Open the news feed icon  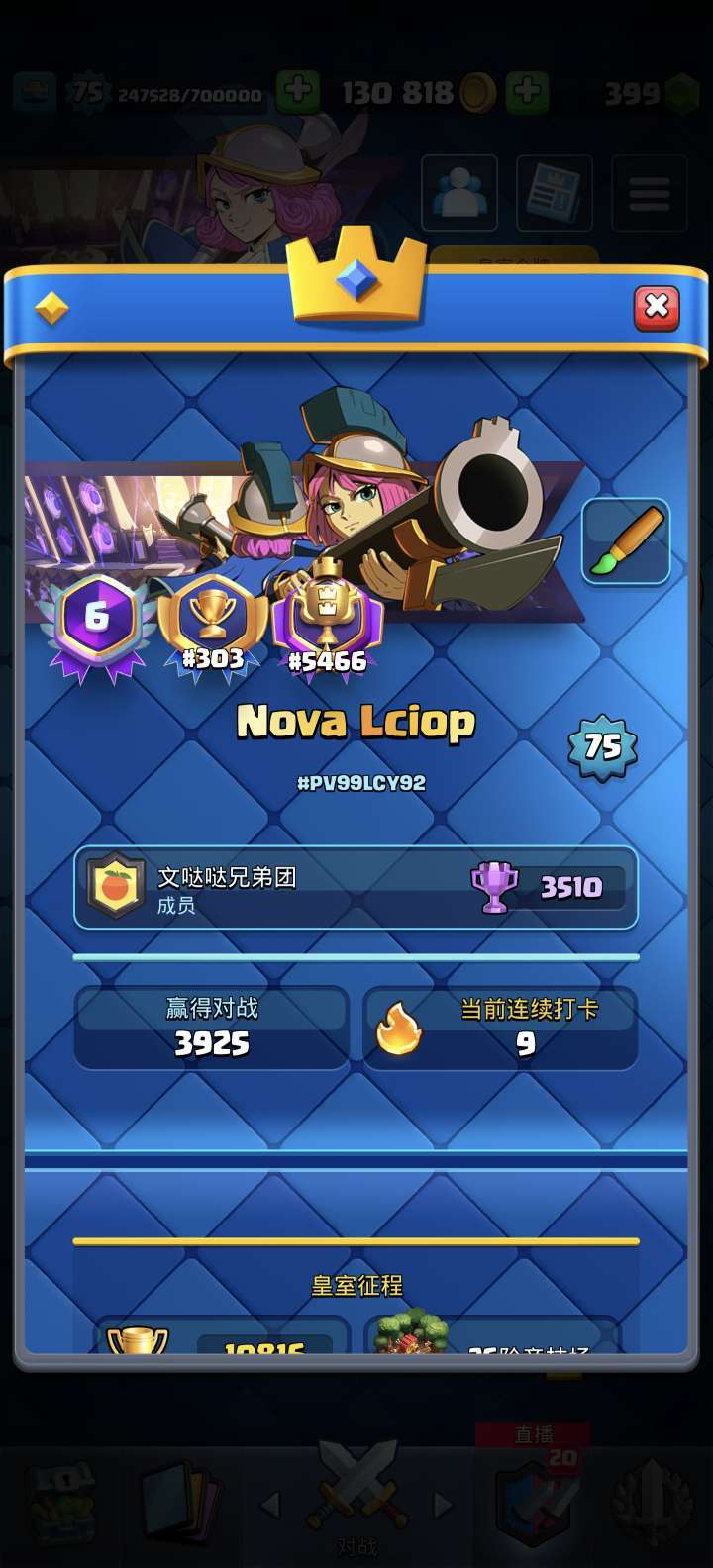click(x=555, y=193)
